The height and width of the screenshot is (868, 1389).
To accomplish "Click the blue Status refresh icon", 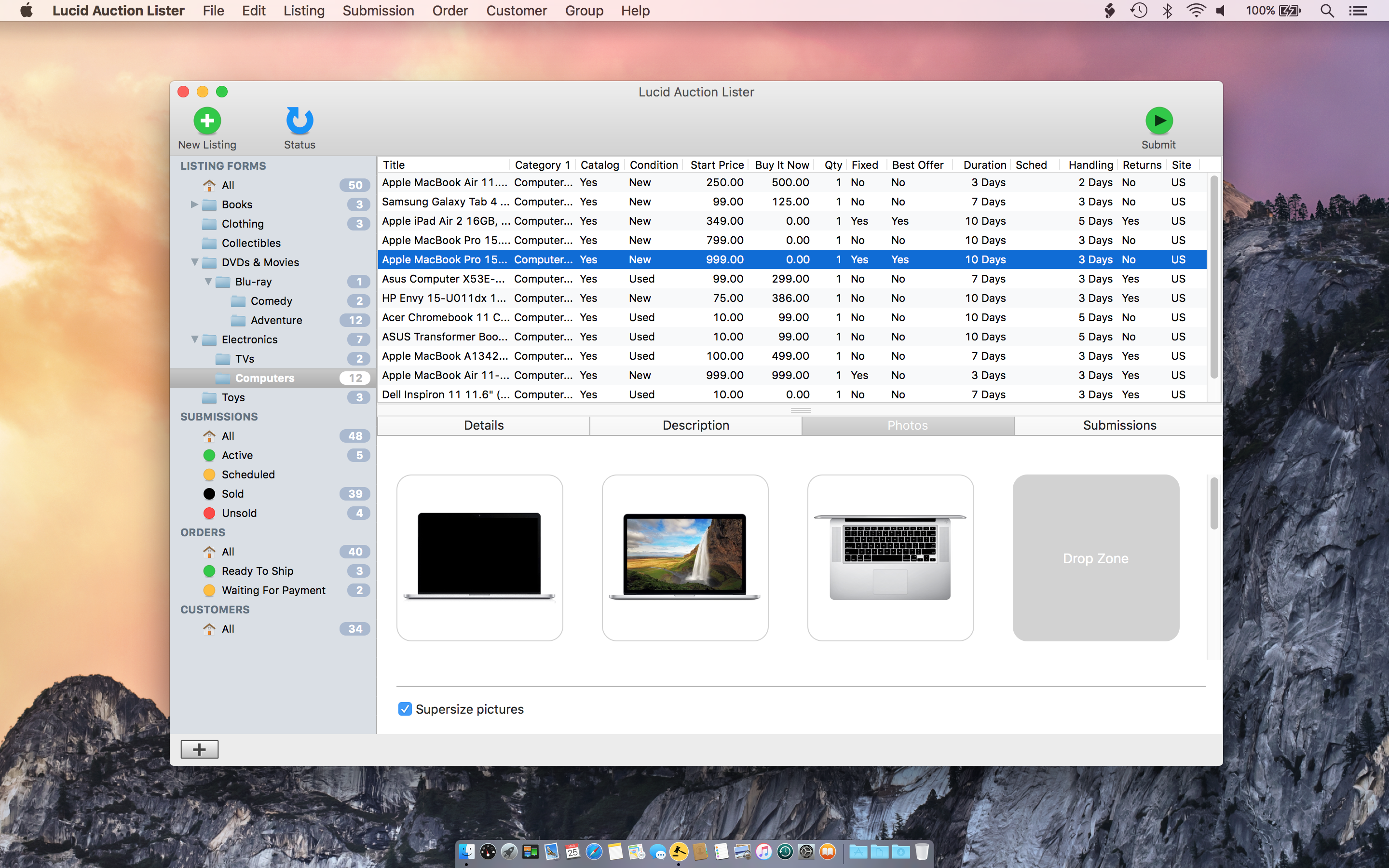I will click(x=300, y=121).
